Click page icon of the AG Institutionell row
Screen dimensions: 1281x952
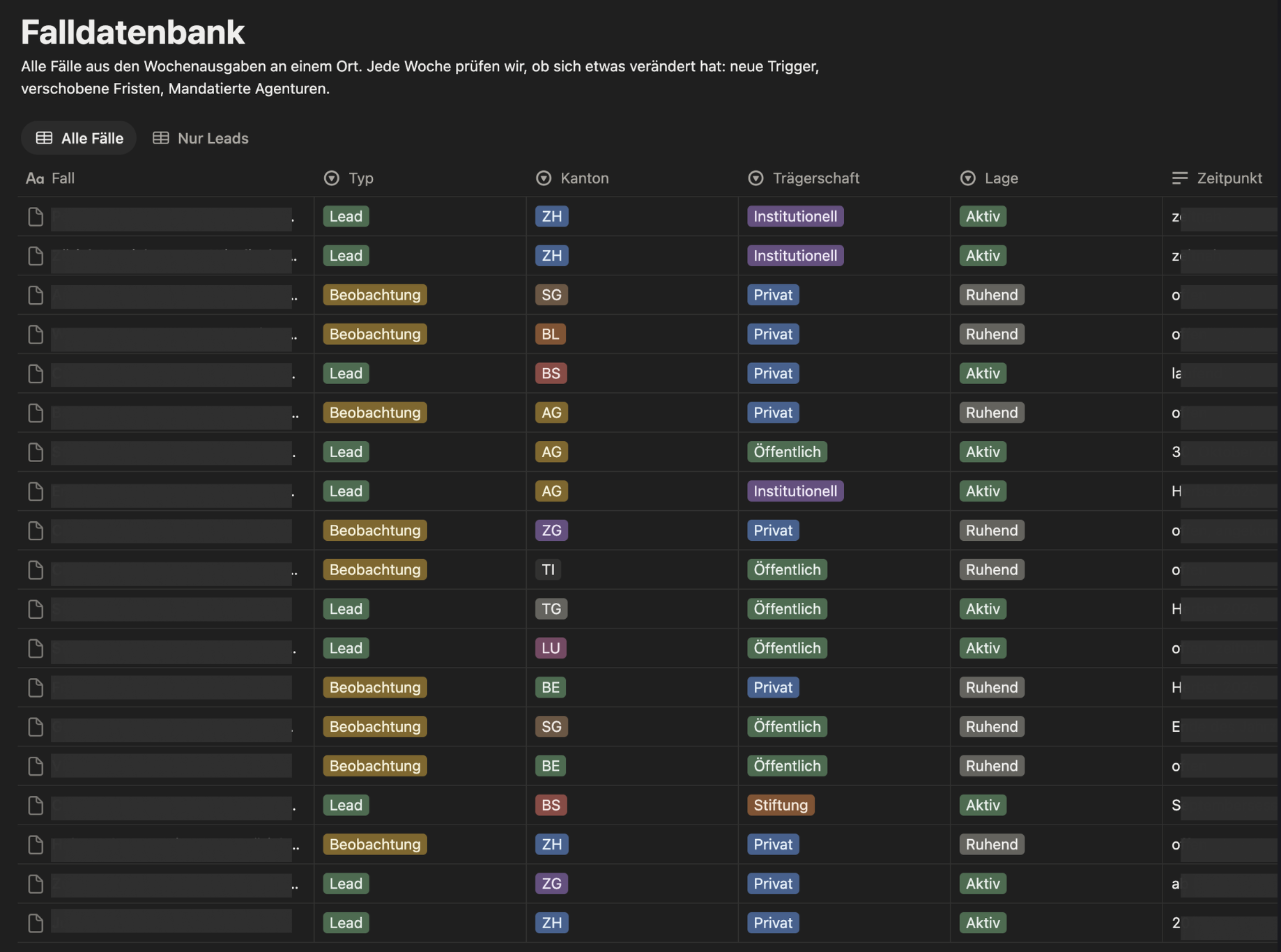(x=36, y=491)
